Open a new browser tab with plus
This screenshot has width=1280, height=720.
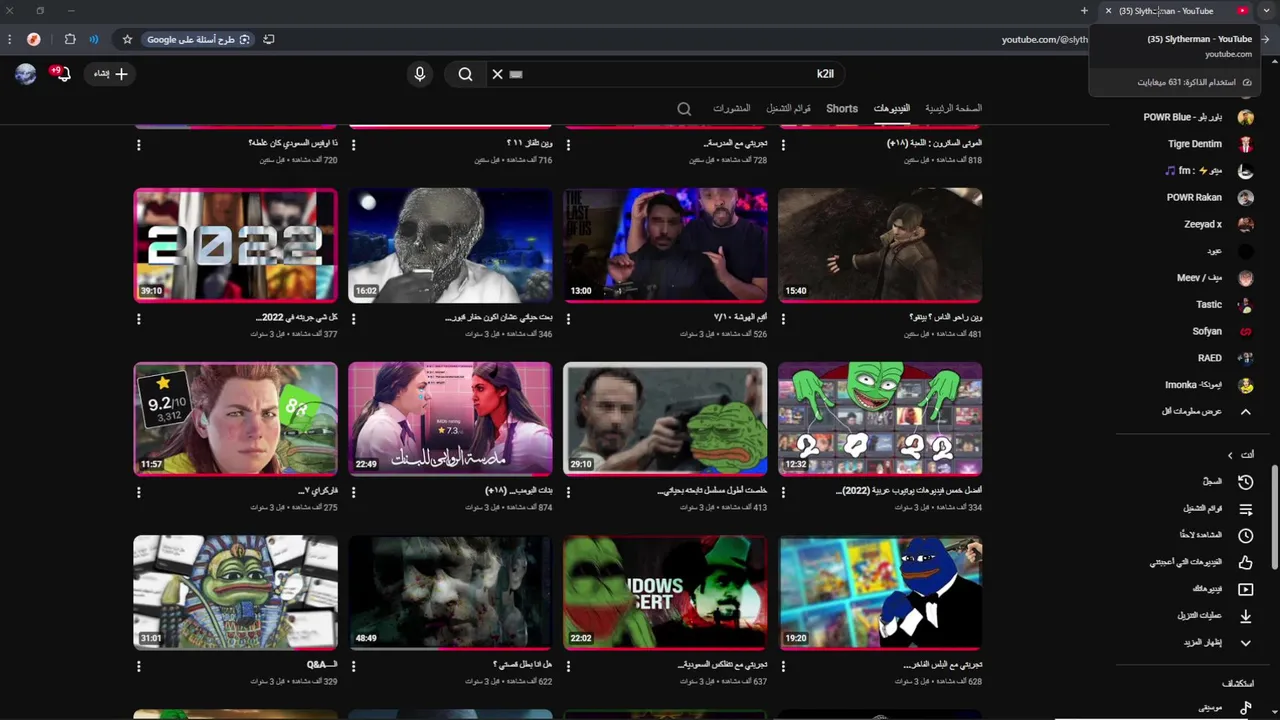(x=1084, y=11)
